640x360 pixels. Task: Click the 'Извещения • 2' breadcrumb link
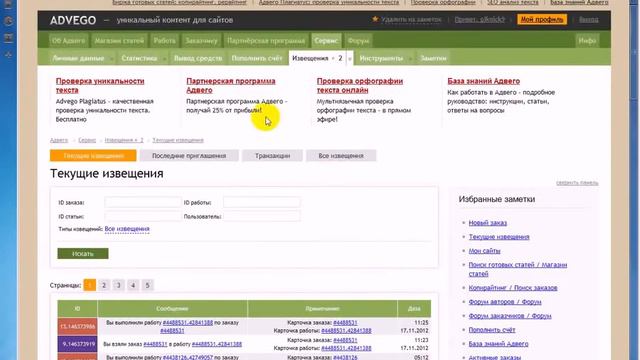pos(124,140)
